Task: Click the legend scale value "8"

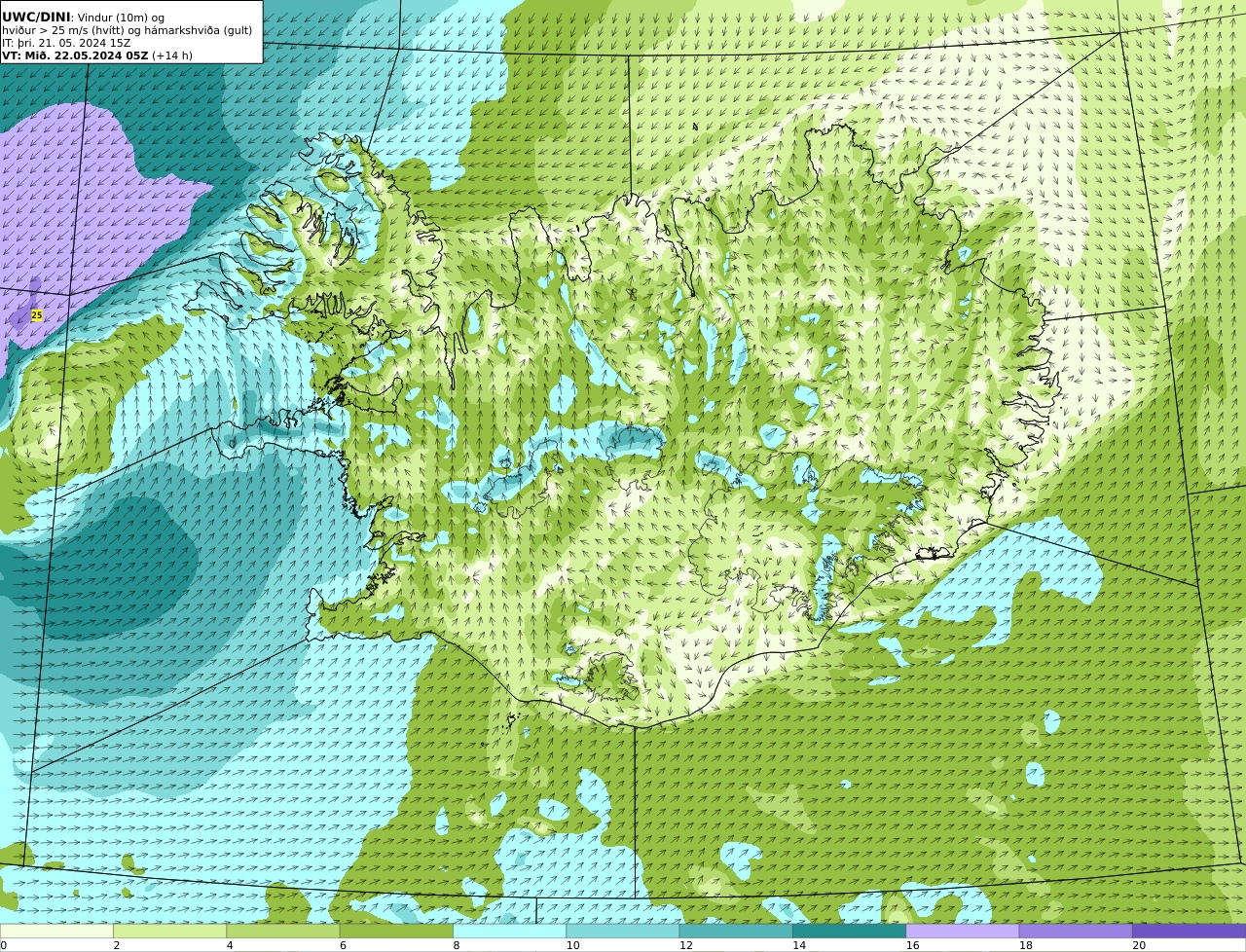Action: [x=457, y=945]
